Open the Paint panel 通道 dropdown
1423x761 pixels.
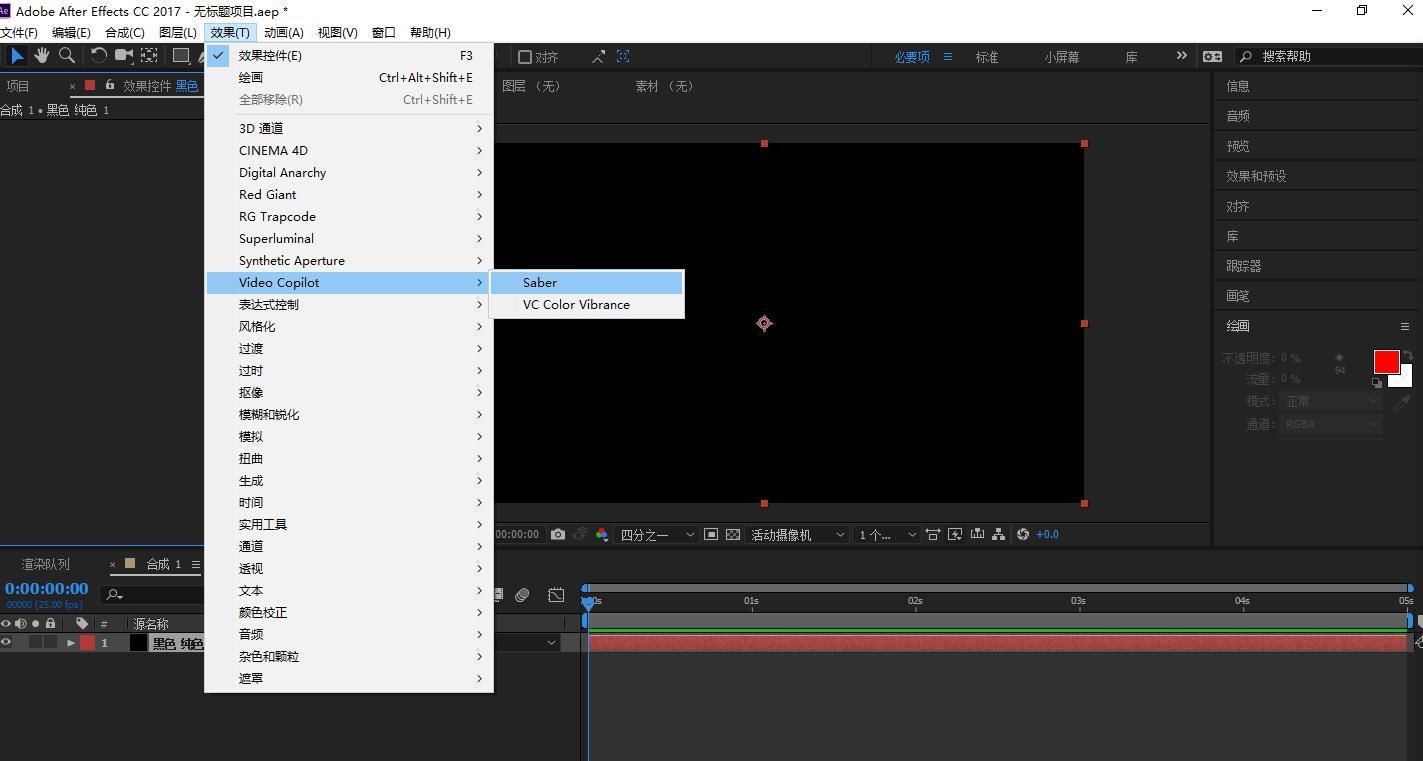(x=1331, y=424)
